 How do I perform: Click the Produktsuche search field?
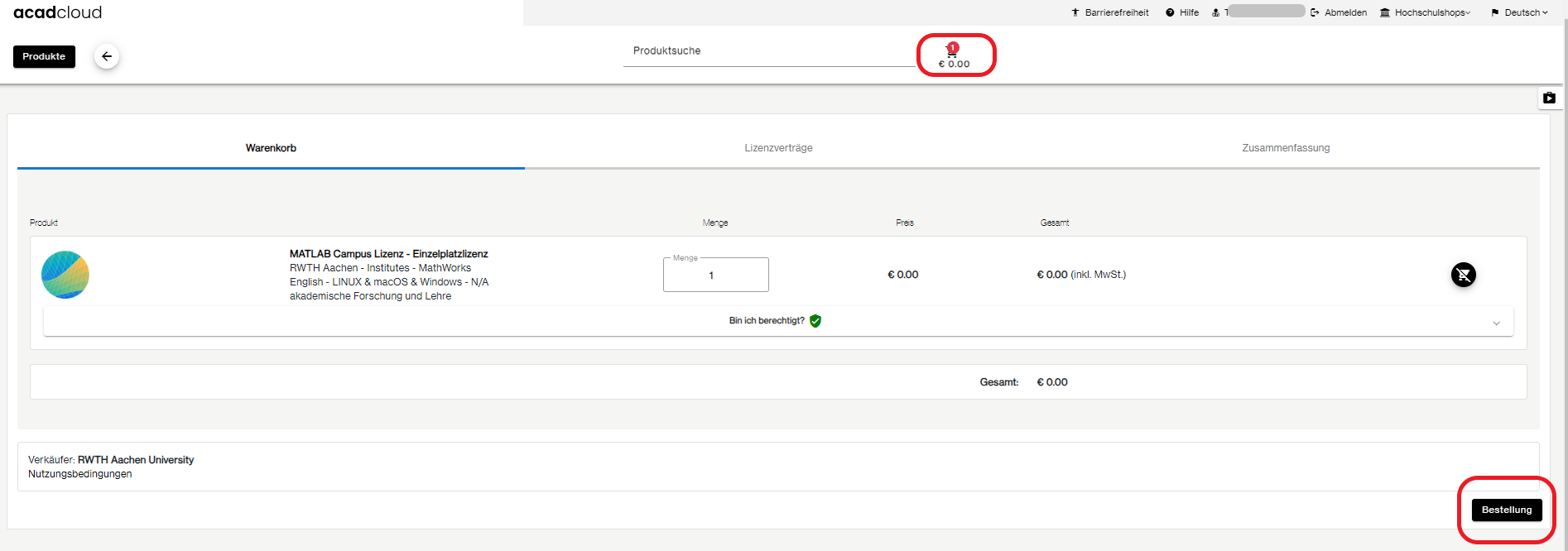pos(768,51)
